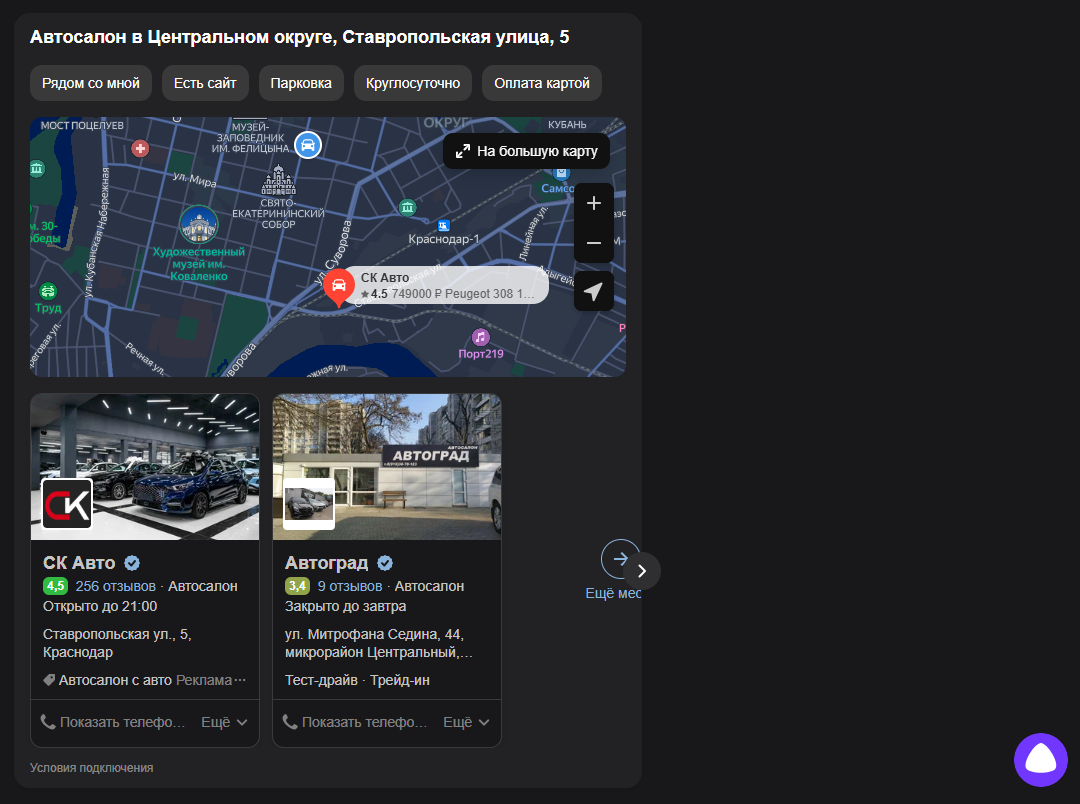Screen dimensions: 1080x804
Task: Click the next-cards chevron arrow
Action: tap(642, 571)
